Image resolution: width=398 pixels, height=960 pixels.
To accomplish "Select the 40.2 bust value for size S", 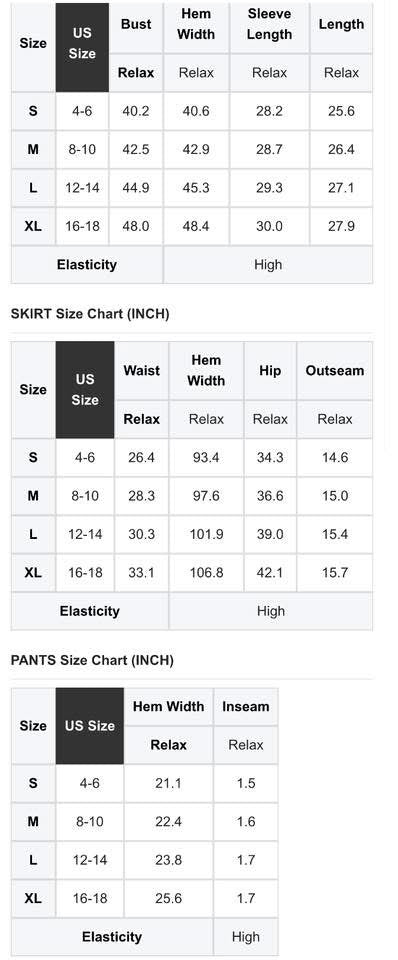I will tap(136, 111).
